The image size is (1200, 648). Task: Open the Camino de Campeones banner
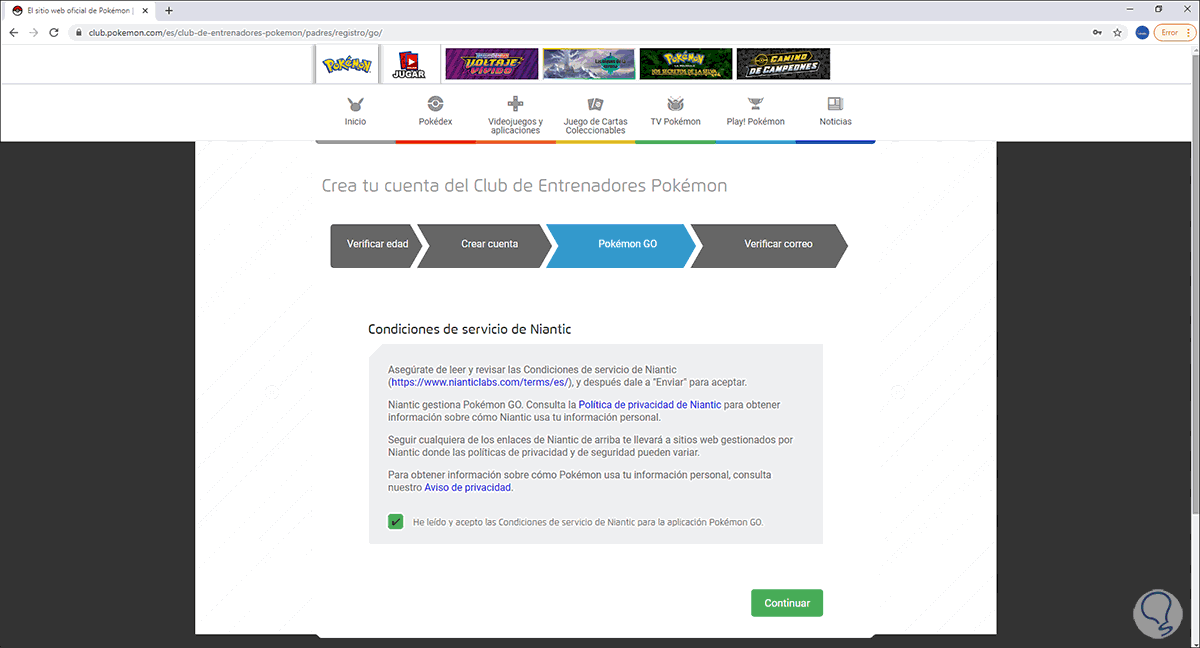(x=783, y=64)
